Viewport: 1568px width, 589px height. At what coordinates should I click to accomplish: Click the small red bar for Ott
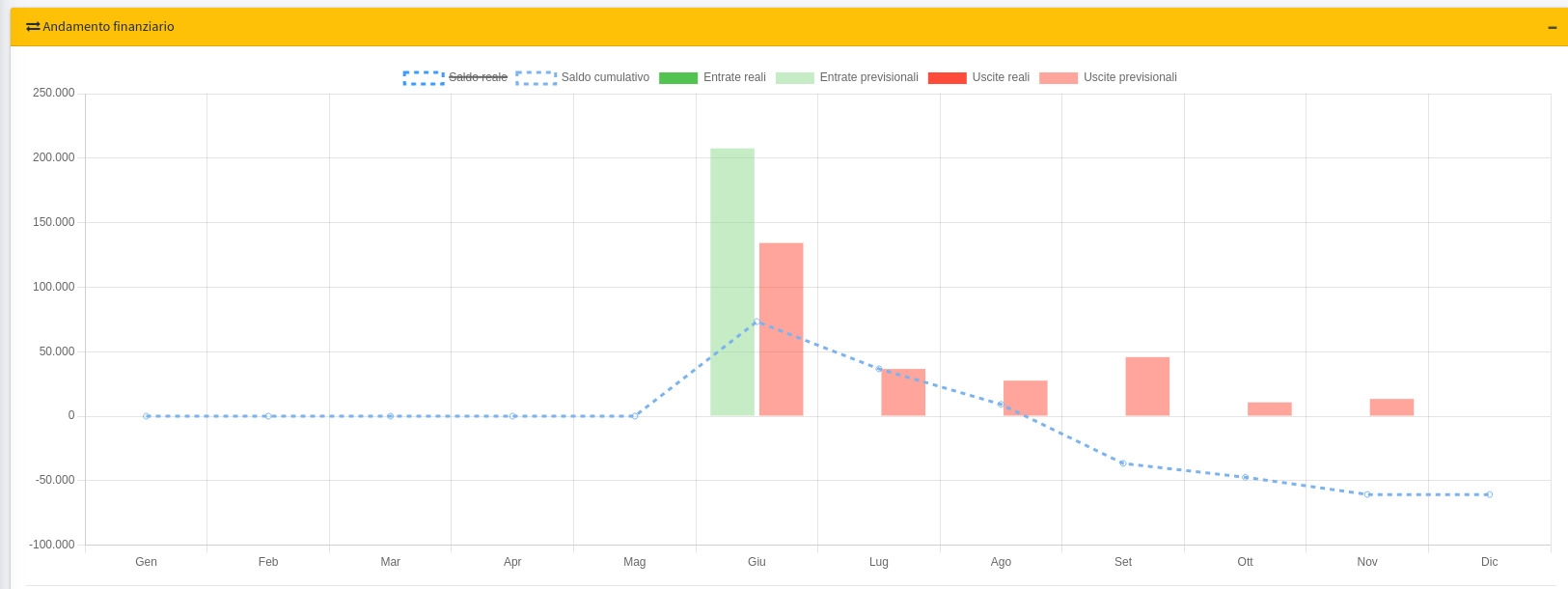pos(1269,409)
